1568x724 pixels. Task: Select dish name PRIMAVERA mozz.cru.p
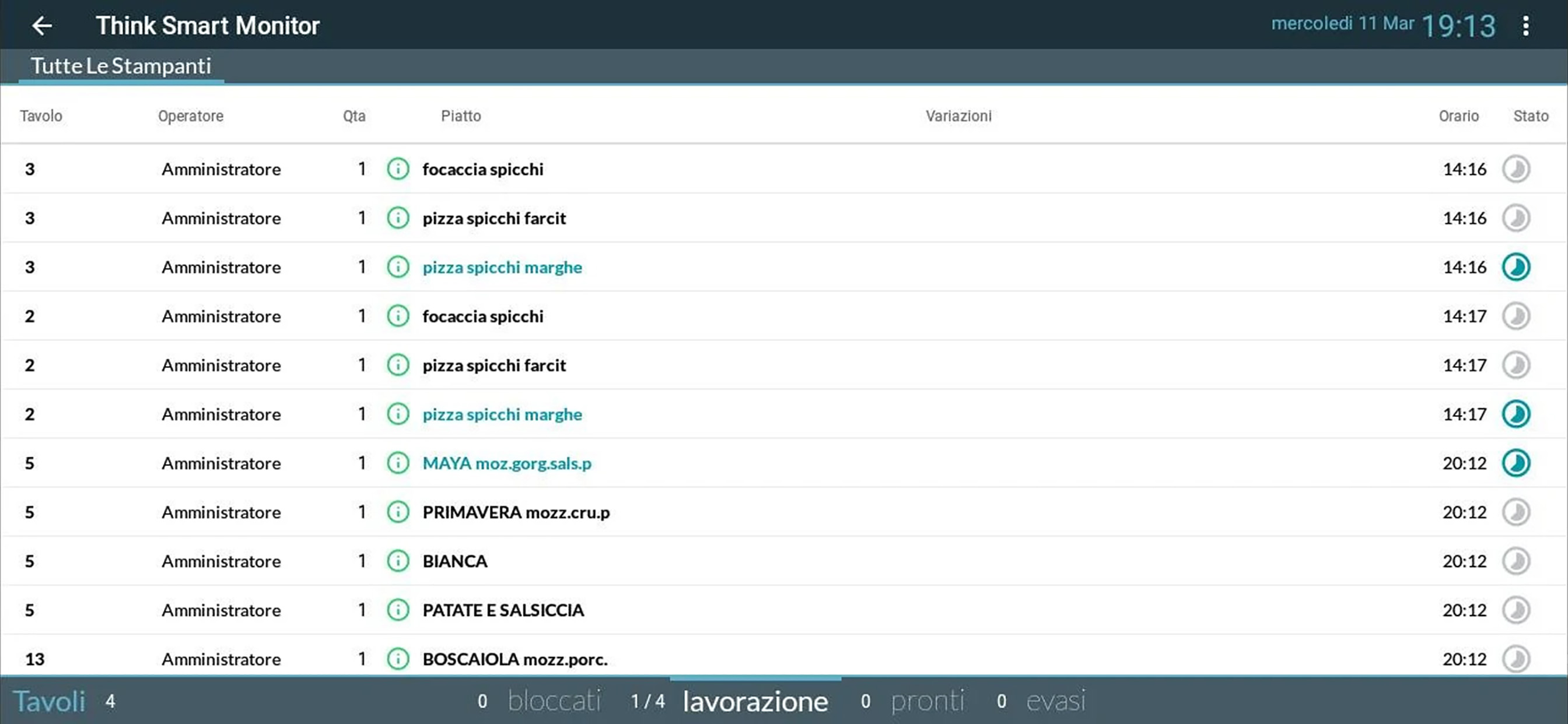pos(516,512)
